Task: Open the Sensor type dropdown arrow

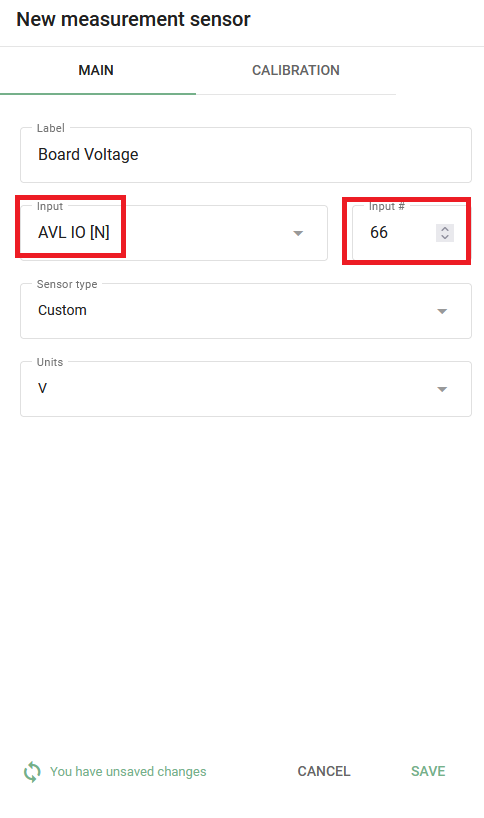Action: click(442, 311)
